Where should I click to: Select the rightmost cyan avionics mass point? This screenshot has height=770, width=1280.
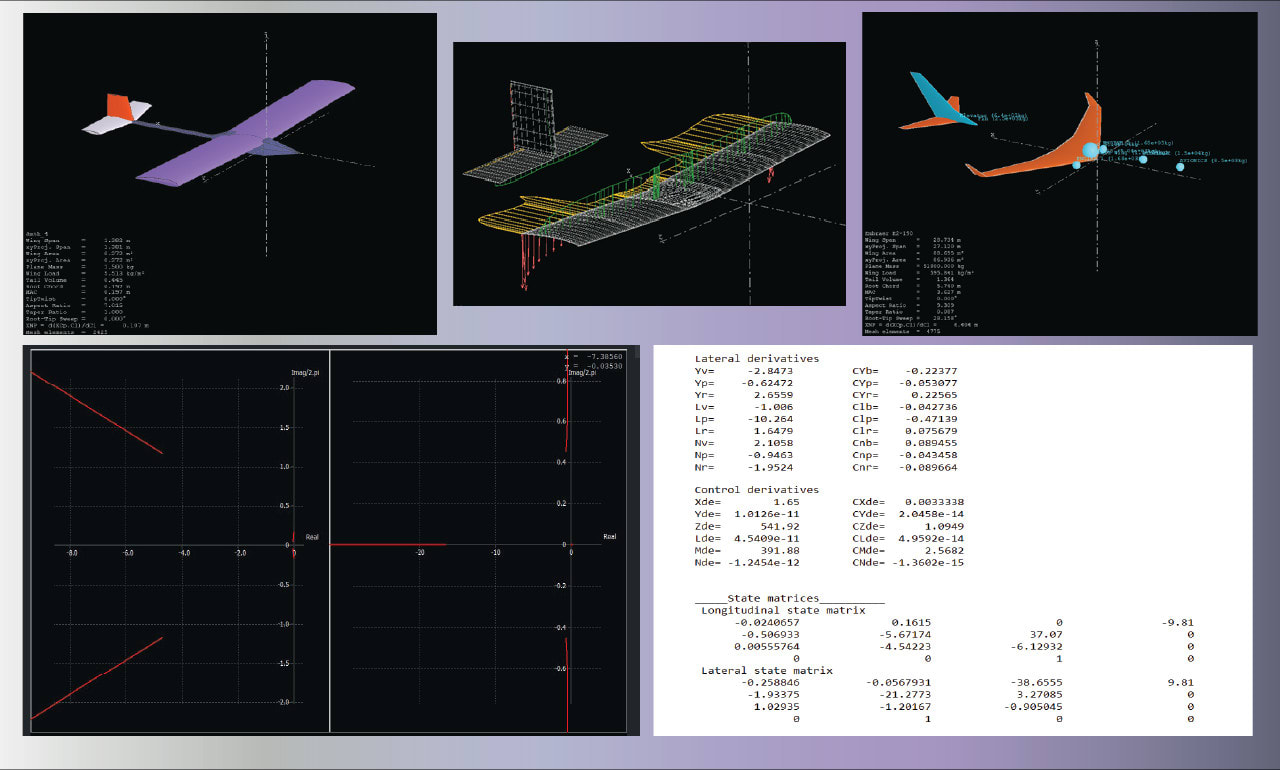click(x=1180, y=167)
